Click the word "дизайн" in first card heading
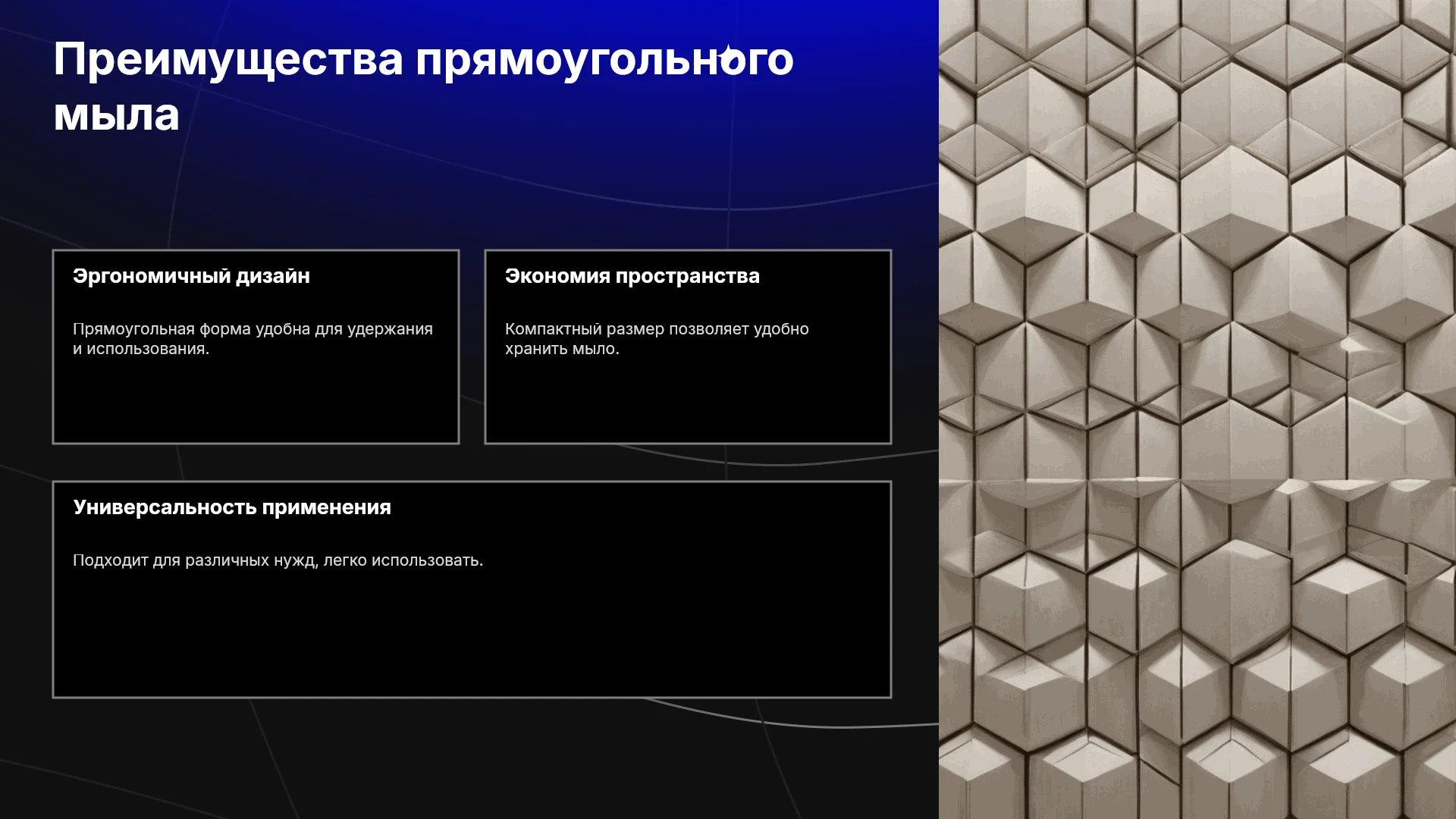The height and width of the screenshot is (819, 1456). click(273, 277)
